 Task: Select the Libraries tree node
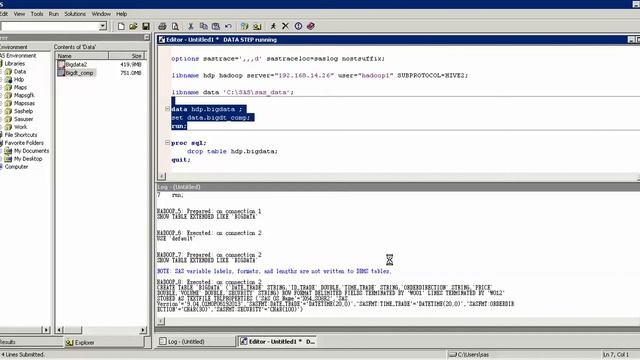click(15, 64)
